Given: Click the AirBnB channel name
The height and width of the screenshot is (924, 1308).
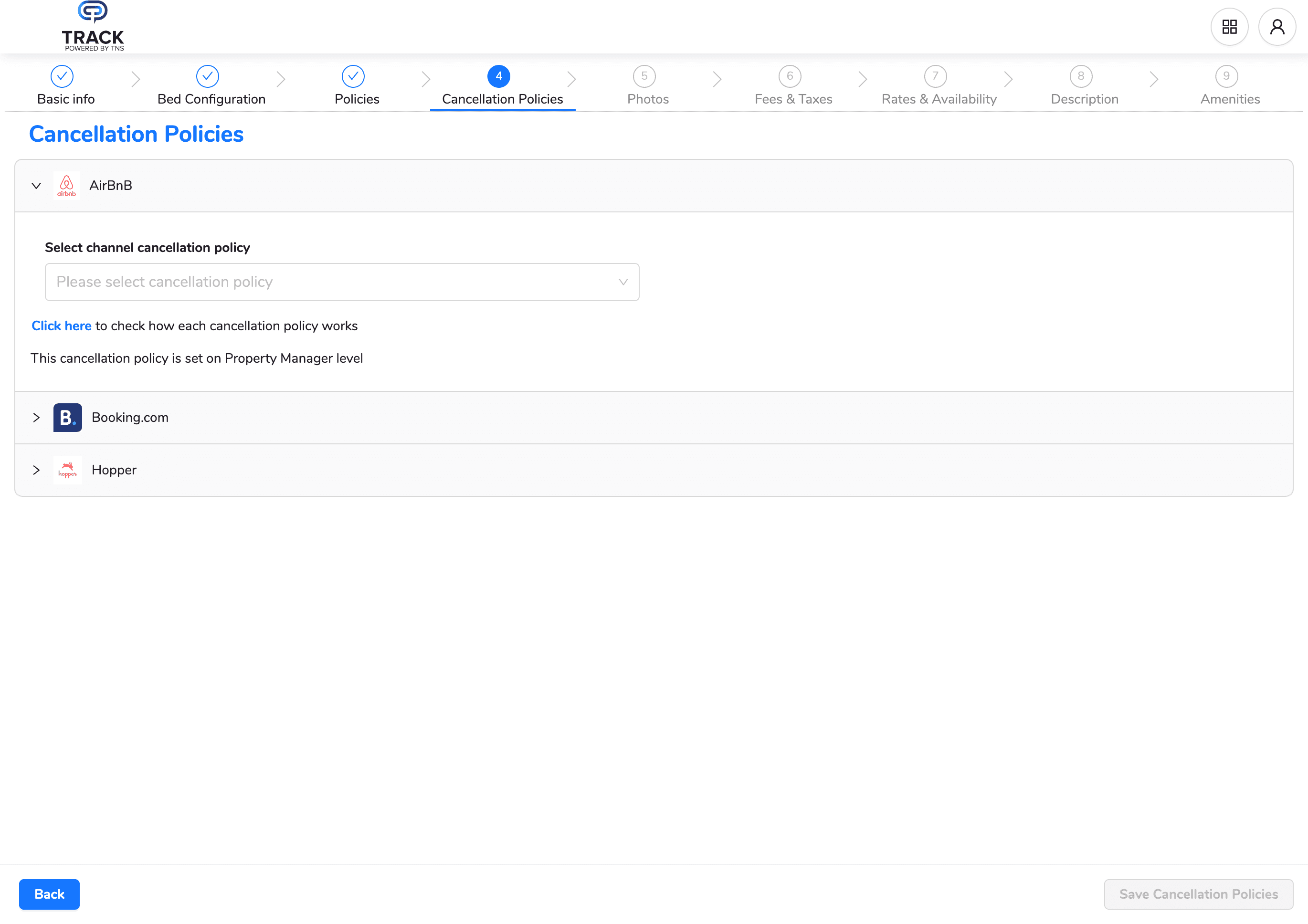Looking at the screenshot, I should [111, 186].
